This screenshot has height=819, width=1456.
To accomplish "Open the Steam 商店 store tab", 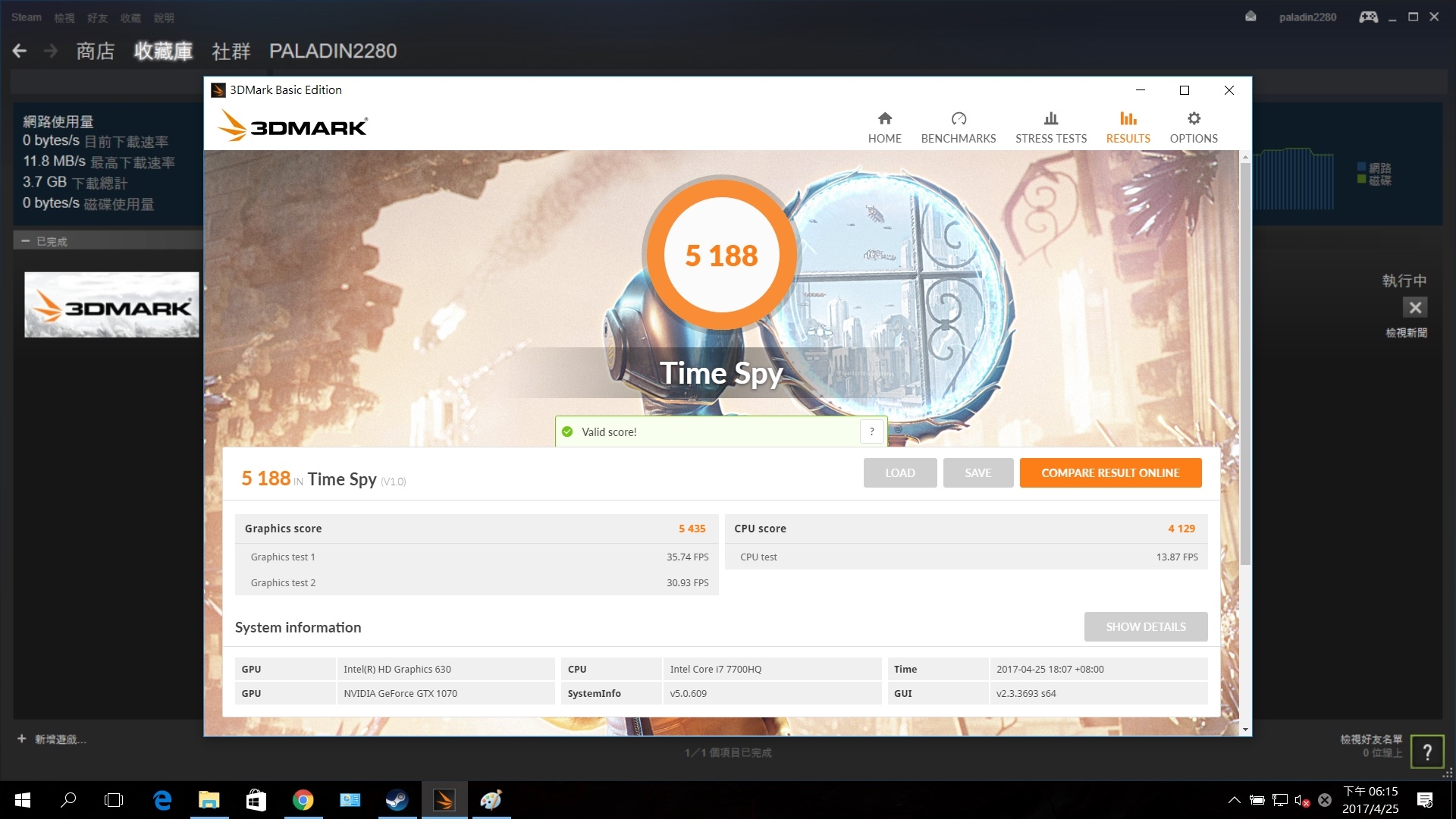I will [x=96, y=51].
